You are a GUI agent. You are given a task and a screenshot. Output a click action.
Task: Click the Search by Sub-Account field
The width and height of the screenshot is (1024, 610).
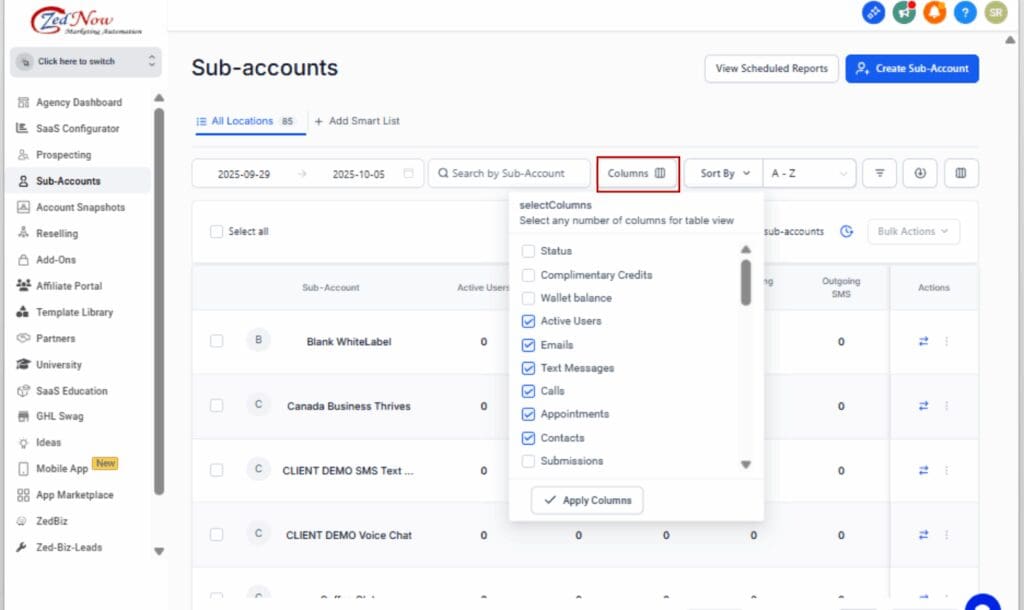coord(509,173)
